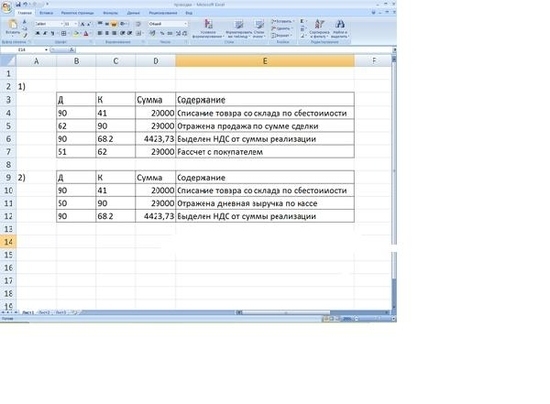Align text right in cell
The height and width of the screenshot is (404, 550).
point(114,33)
